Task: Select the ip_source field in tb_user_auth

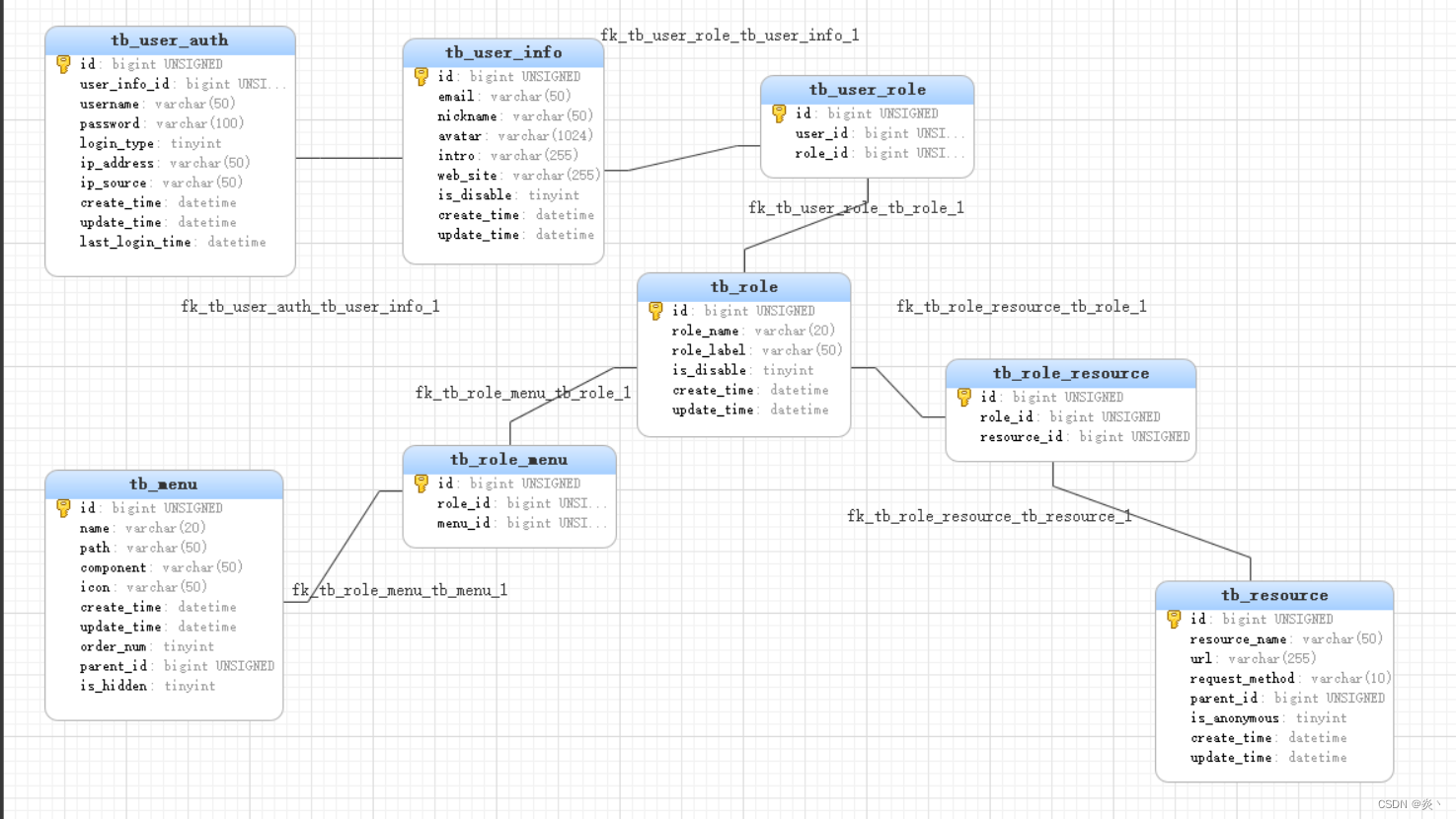Action: click(x=161, y=183)
